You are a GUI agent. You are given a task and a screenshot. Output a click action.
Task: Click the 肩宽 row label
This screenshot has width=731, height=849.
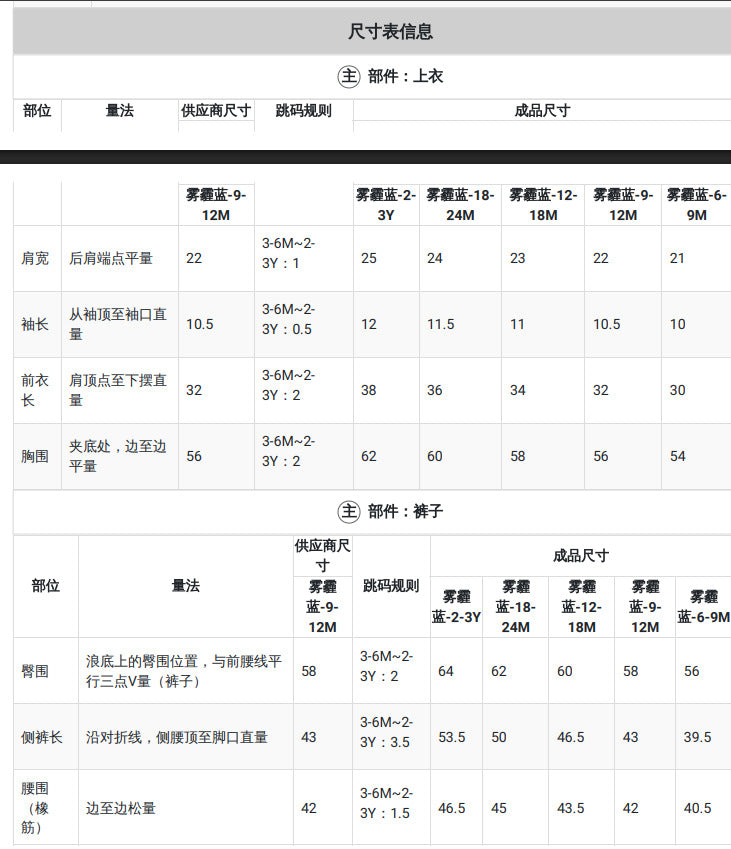35,258
